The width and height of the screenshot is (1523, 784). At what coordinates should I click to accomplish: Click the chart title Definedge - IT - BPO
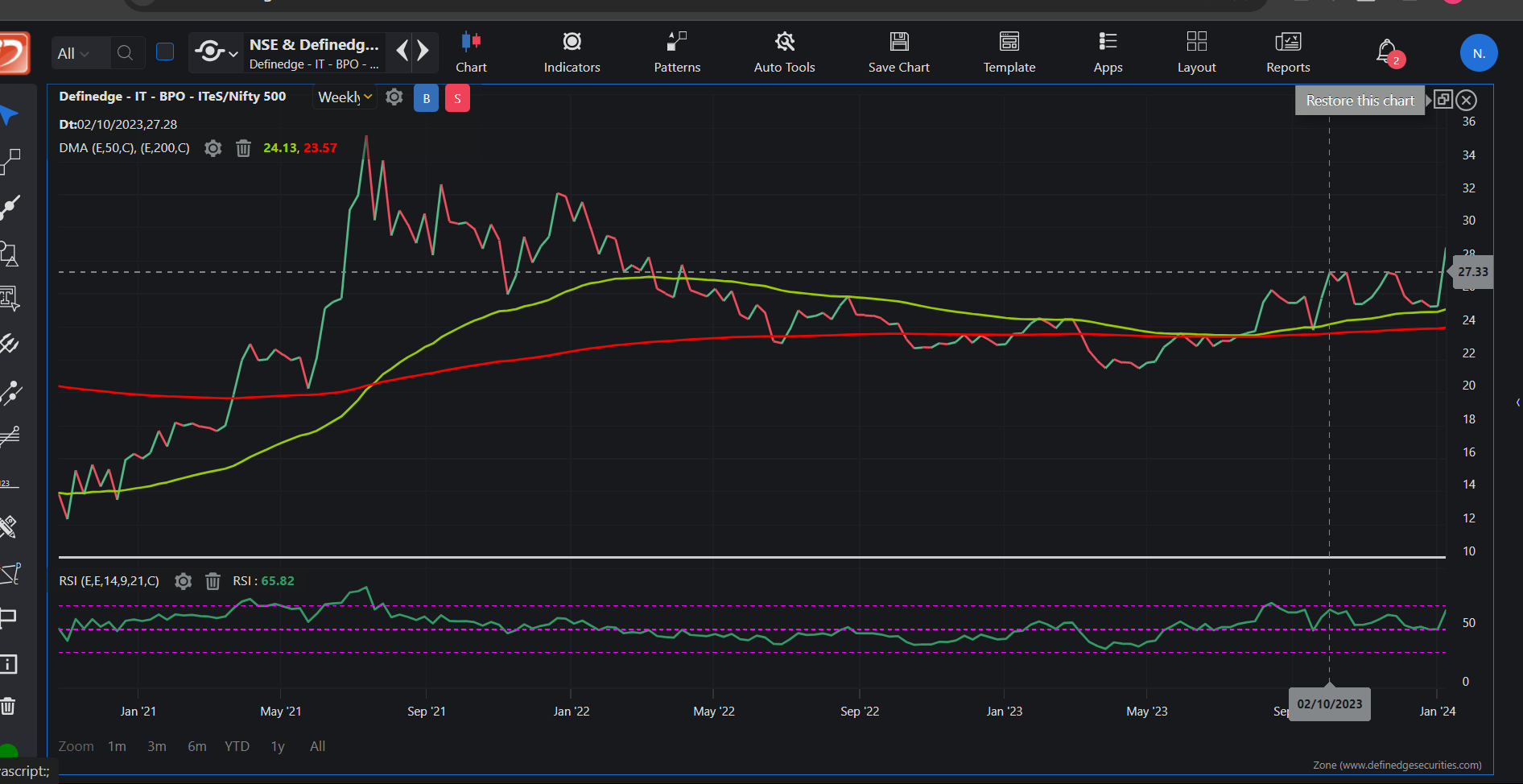tap(172, 96)
